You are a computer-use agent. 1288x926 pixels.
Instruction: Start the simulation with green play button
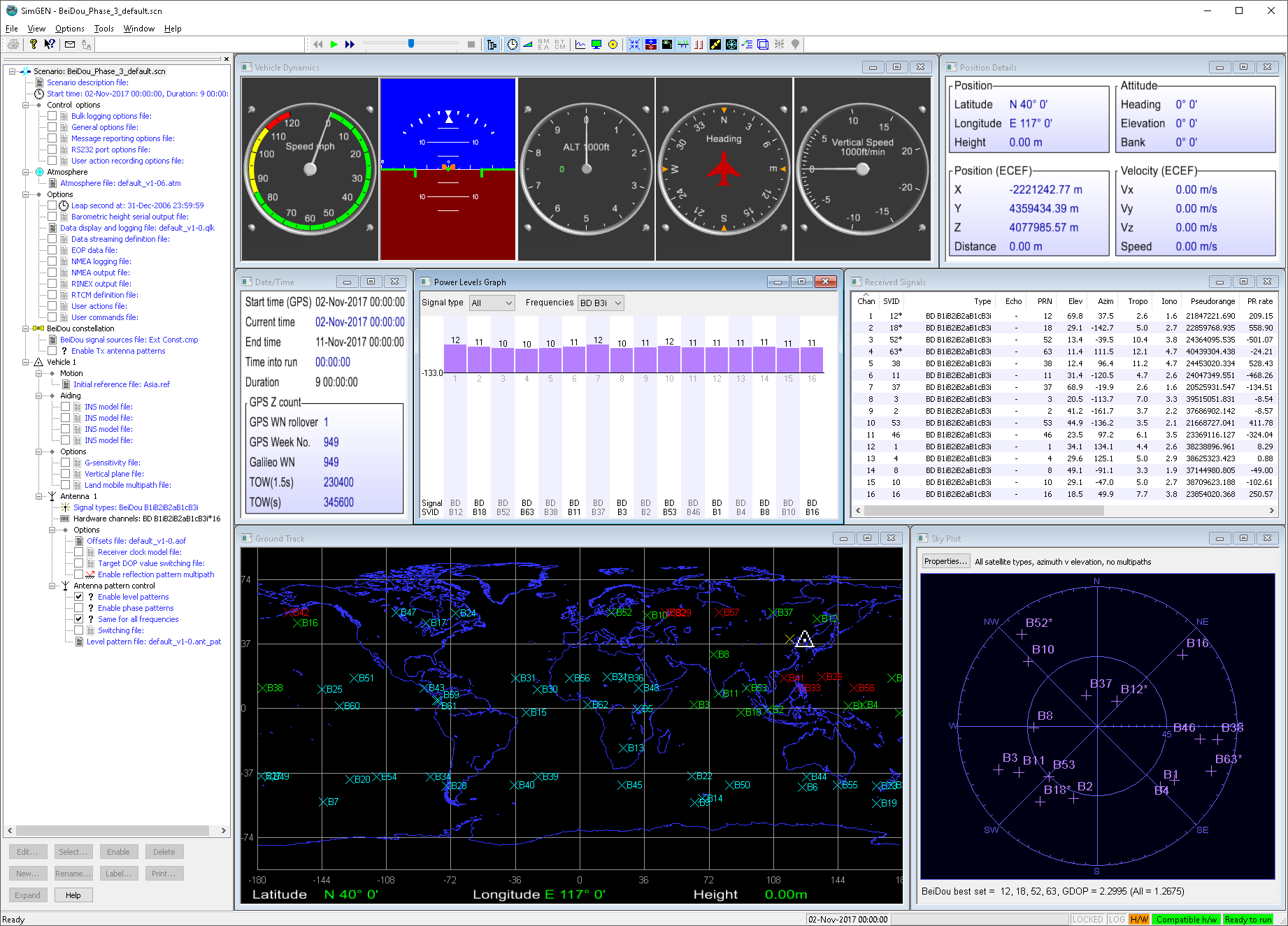pyautogui.click(x=334, y=44)
